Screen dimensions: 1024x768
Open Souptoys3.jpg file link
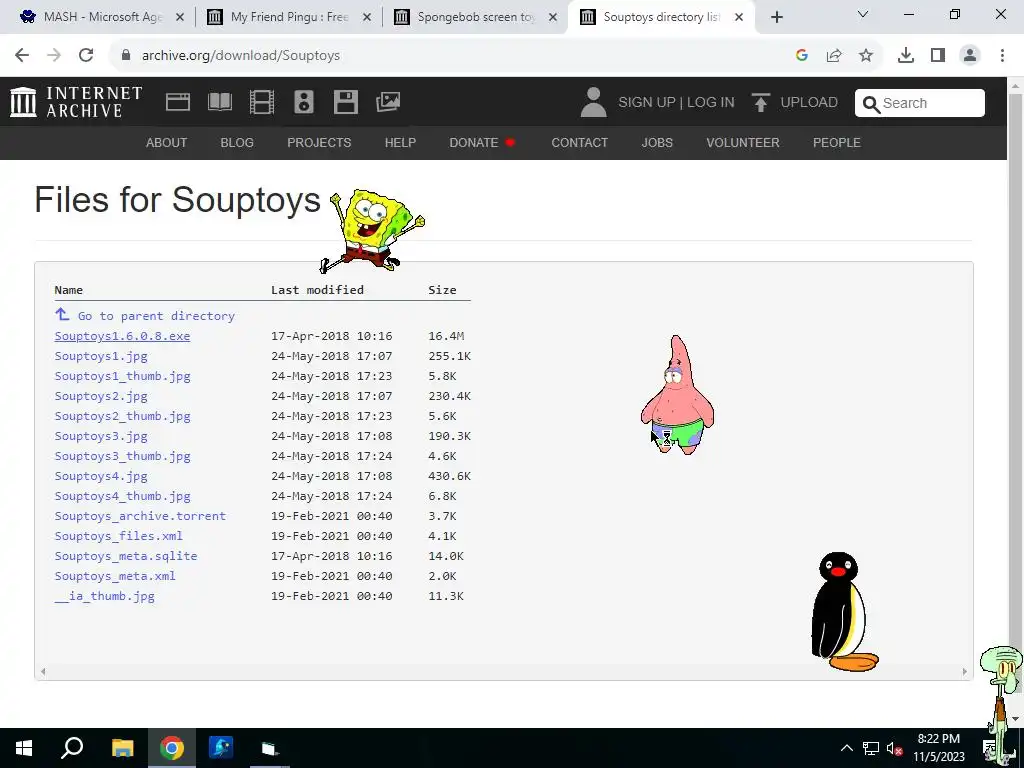[x=101, y=436]
